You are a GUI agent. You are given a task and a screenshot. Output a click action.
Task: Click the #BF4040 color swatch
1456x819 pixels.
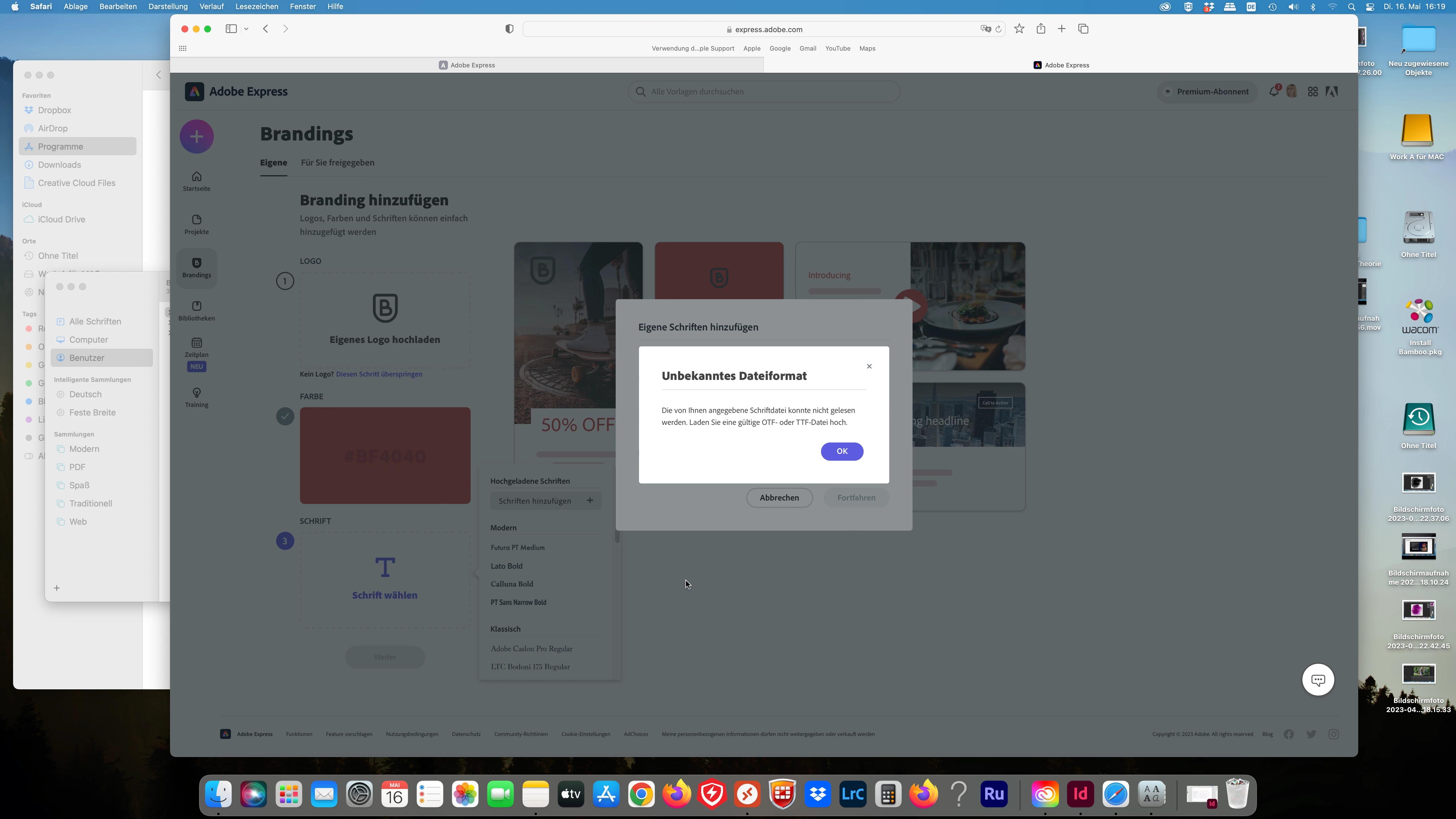point(384,456)
